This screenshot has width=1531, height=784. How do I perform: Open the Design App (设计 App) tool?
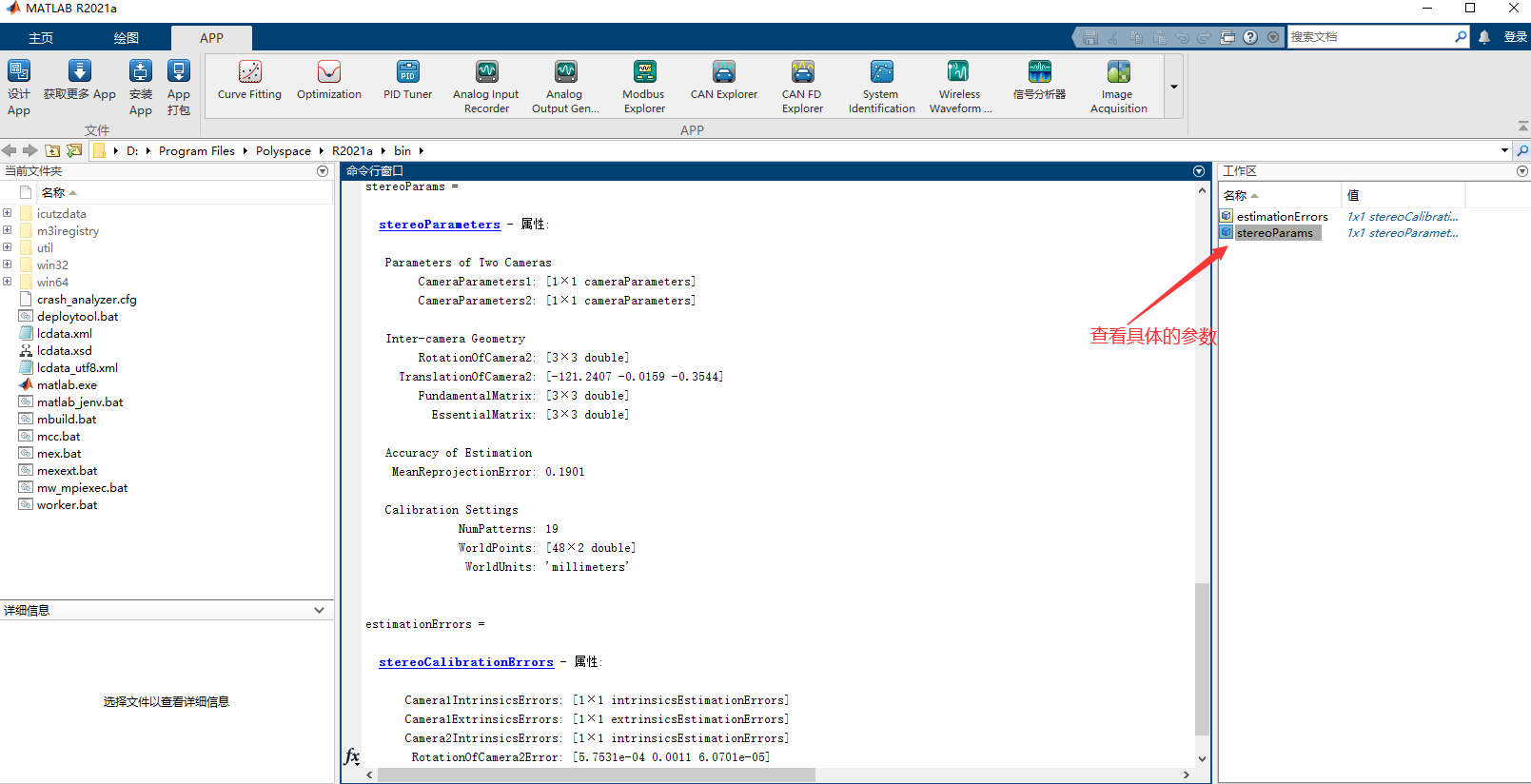pos(19,88)
